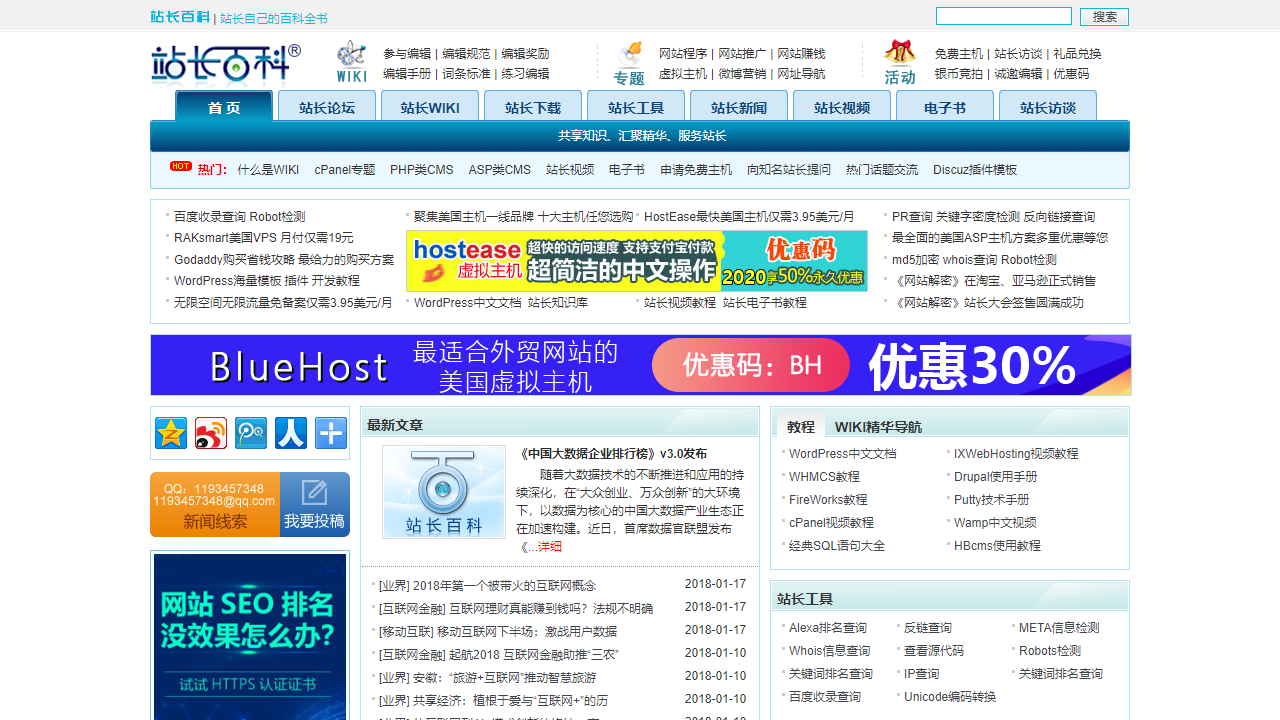Share via Sina Weibo icon
This screenshot has height=720, width=1280.
click(x=211, y=433)
